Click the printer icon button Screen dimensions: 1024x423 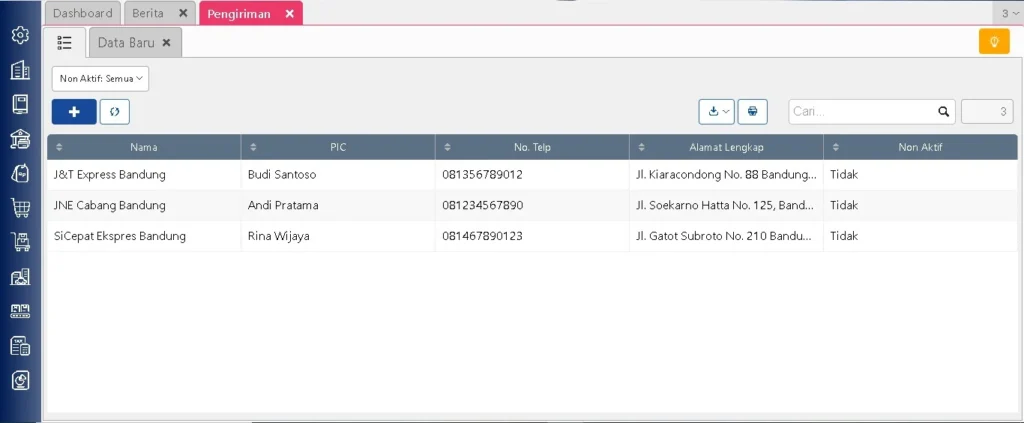(752, 112)
